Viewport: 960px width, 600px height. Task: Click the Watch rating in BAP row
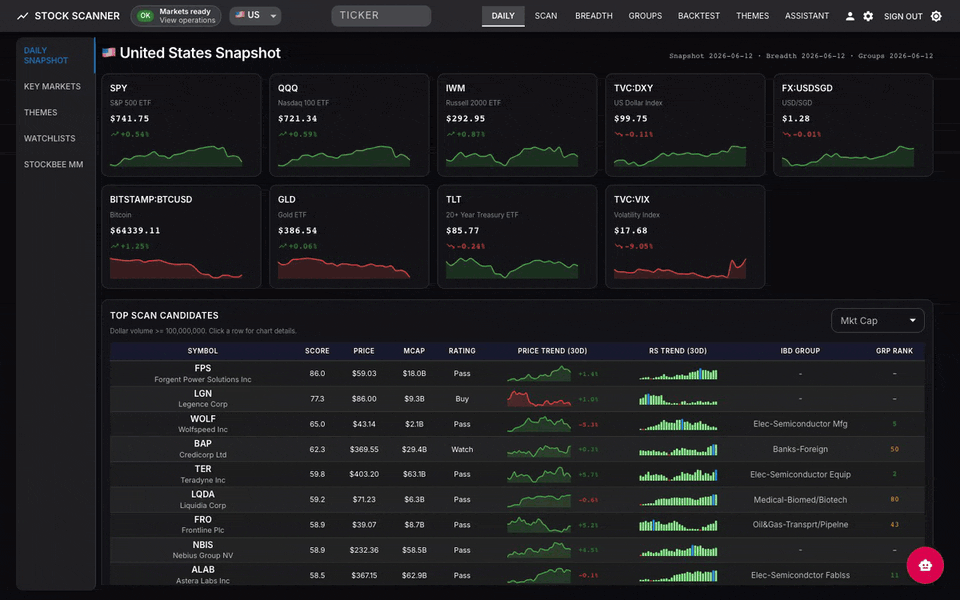(462, 449)
